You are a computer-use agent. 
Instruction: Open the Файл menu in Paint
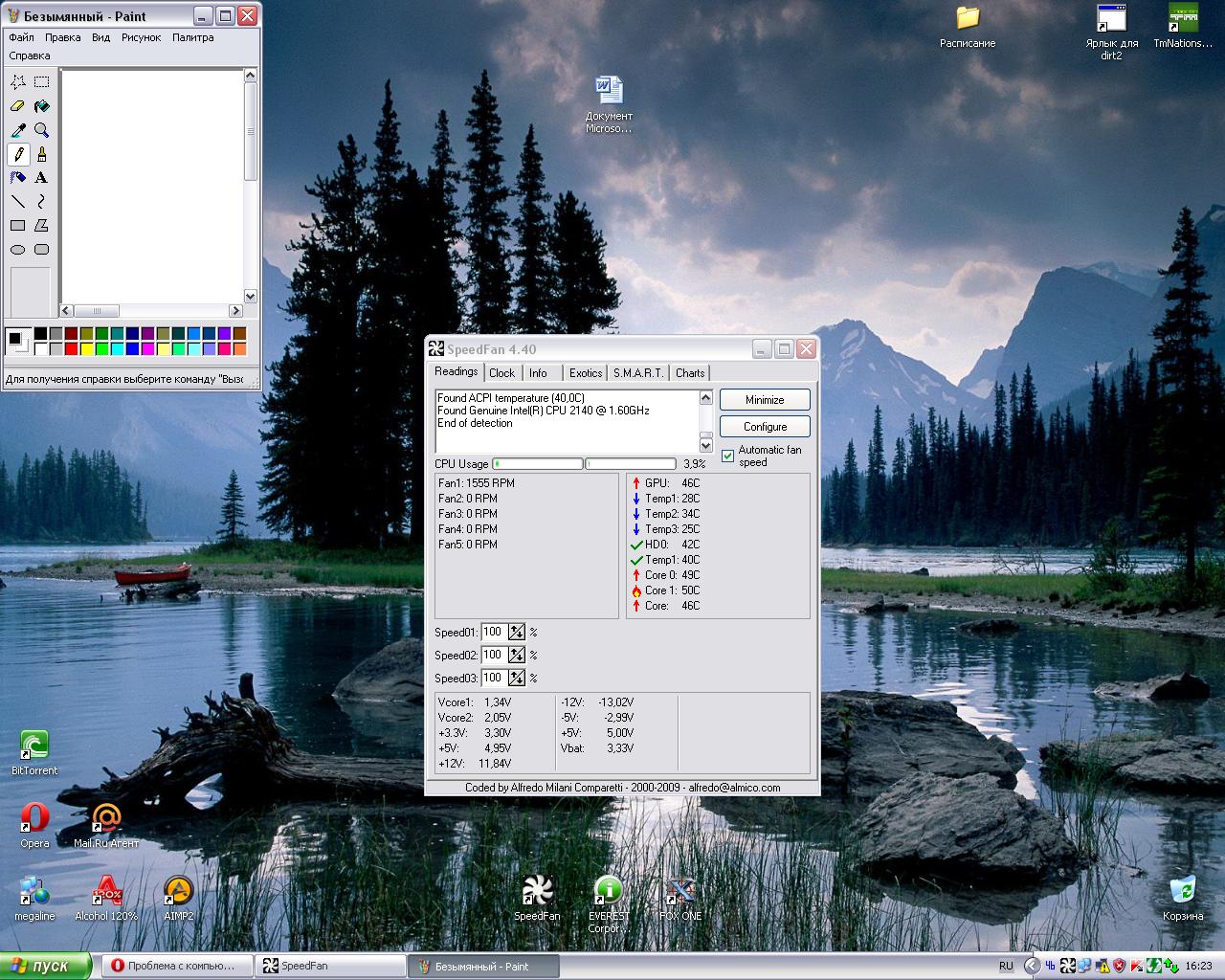[x=21, y=37]
